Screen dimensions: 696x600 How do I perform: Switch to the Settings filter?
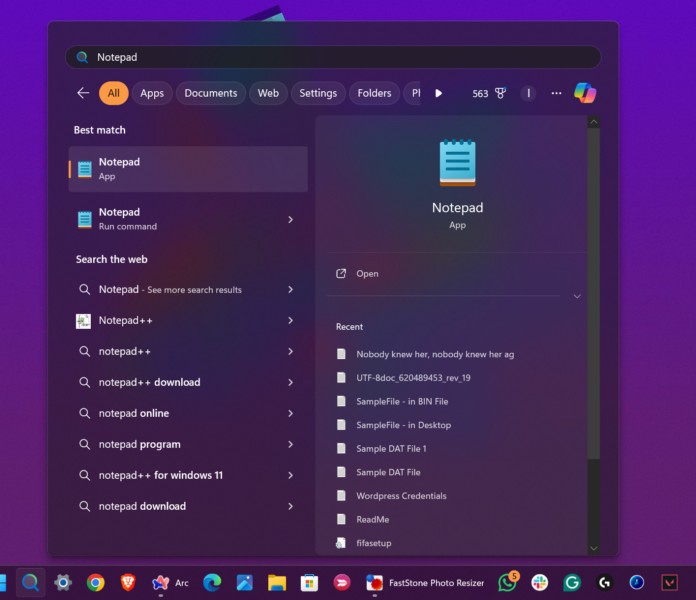point(318,93)
